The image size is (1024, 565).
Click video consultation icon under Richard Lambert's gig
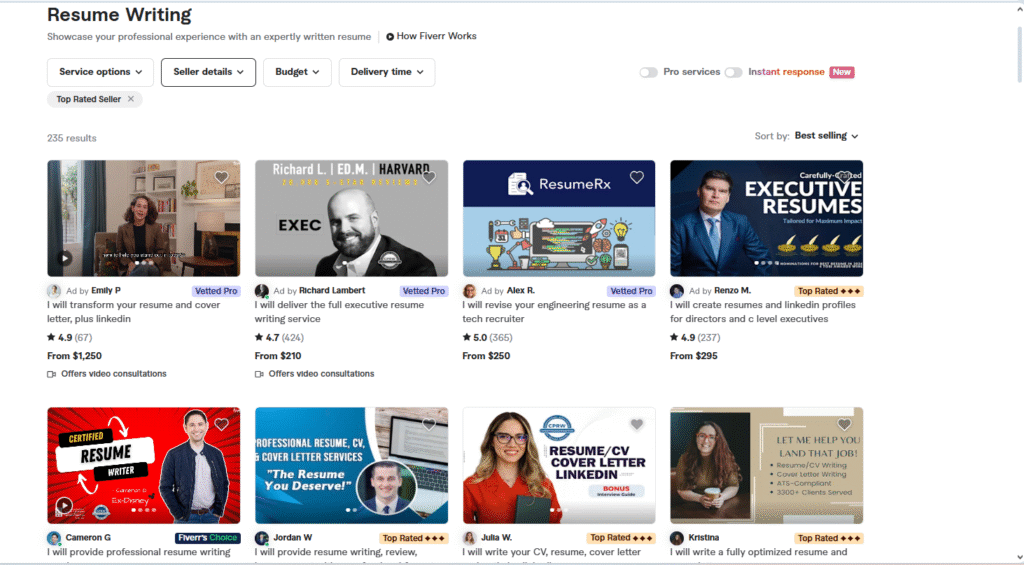[x=259, y=374]
